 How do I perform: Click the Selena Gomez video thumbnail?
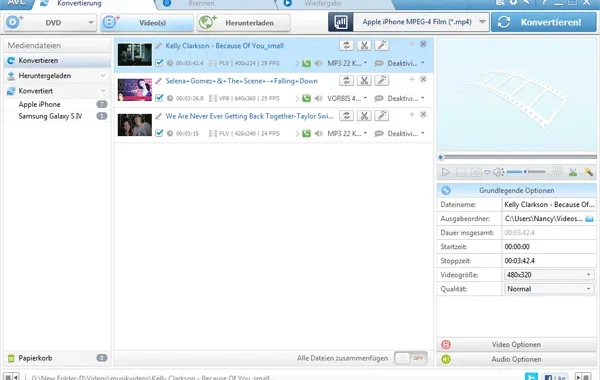coord(135,90)
